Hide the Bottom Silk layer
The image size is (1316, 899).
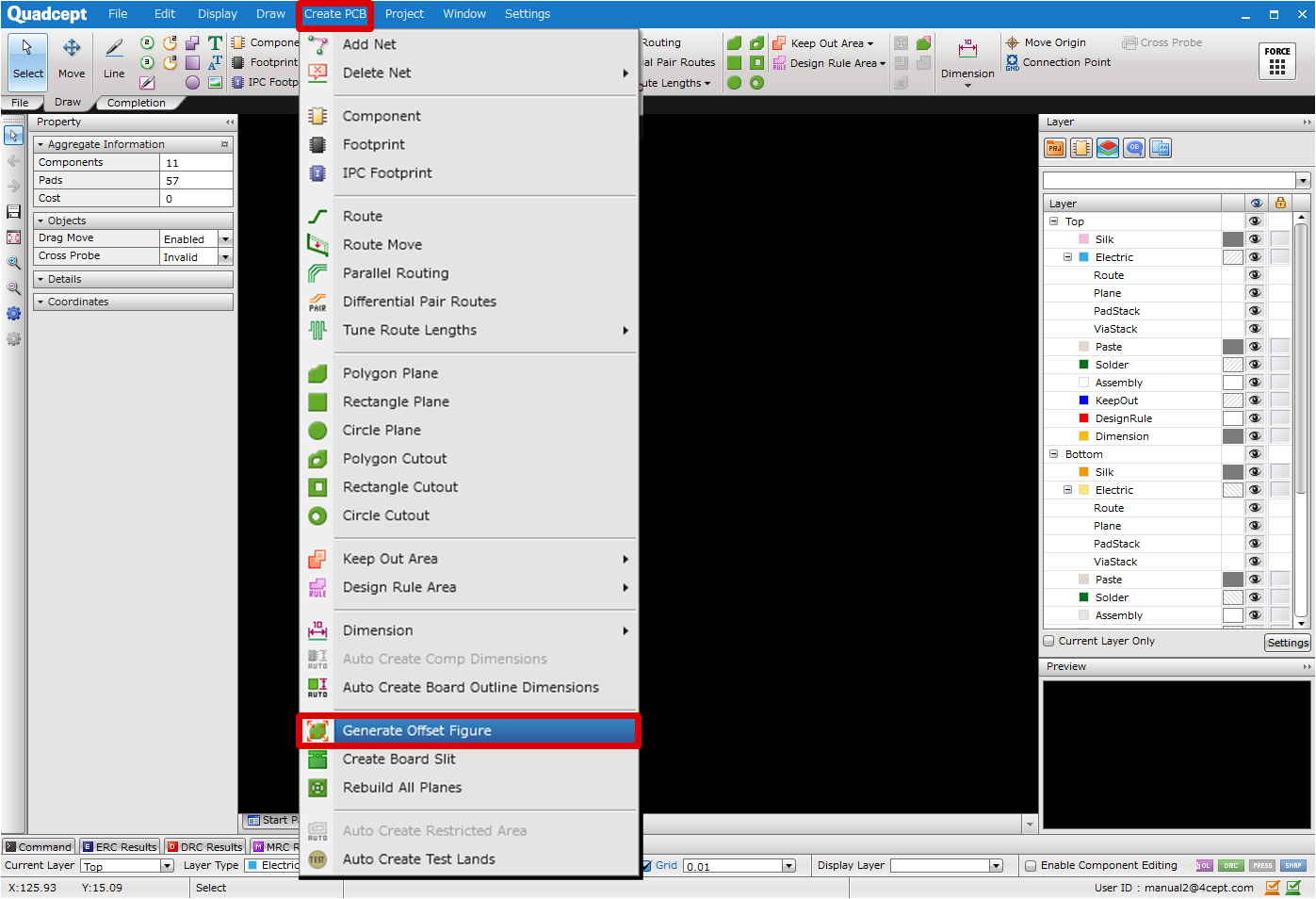[x=1255, y=472]
